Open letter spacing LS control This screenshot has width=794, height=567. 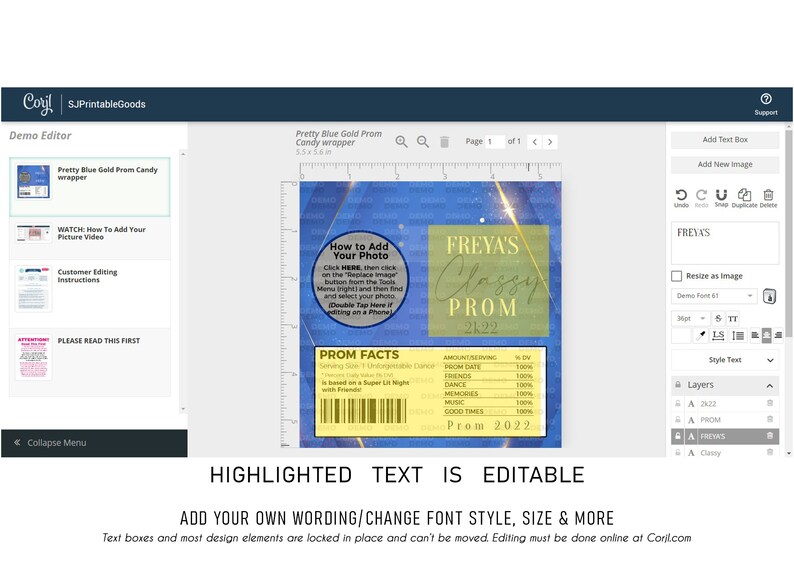(x=718, y=335)
